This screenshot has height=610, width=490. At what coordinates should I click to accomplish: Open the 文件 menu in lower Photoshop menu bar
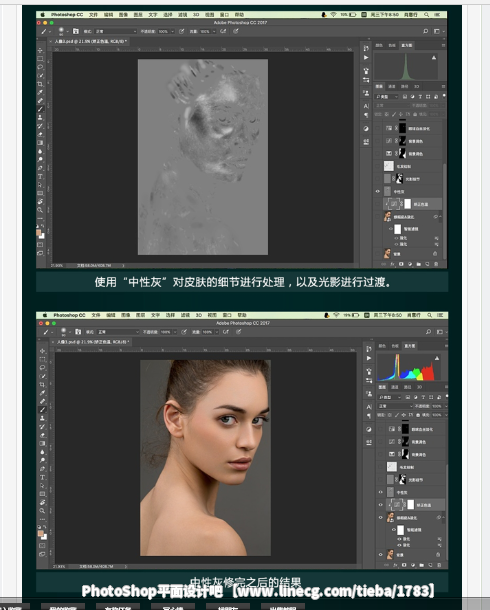96,315
